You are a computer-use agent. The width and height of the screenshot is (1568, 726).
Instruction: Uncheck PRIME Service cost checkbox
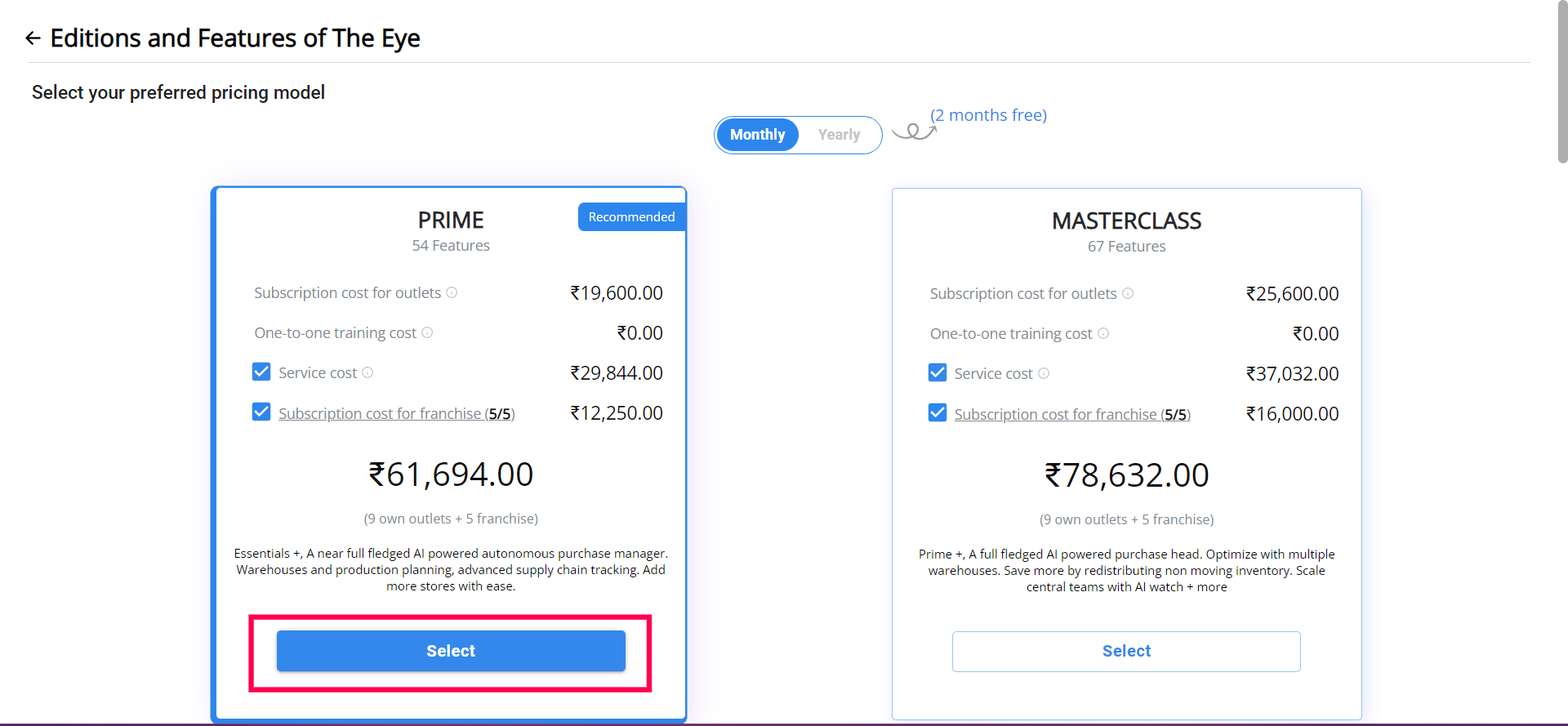tap(261, 372)
